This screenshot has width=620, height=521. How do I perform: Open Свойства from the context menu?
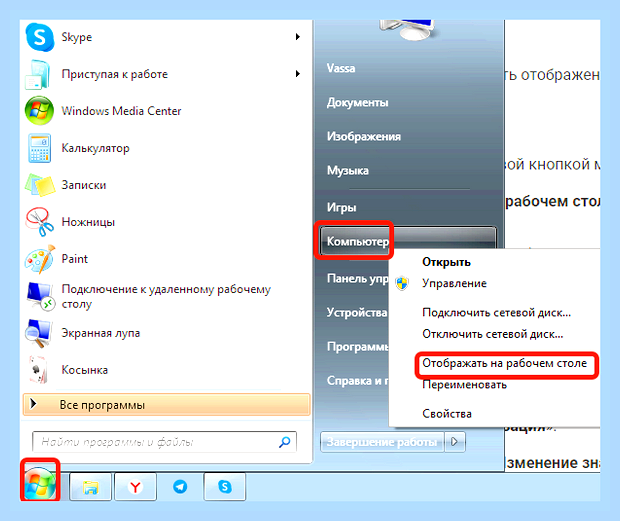click(x=447, y=414)
